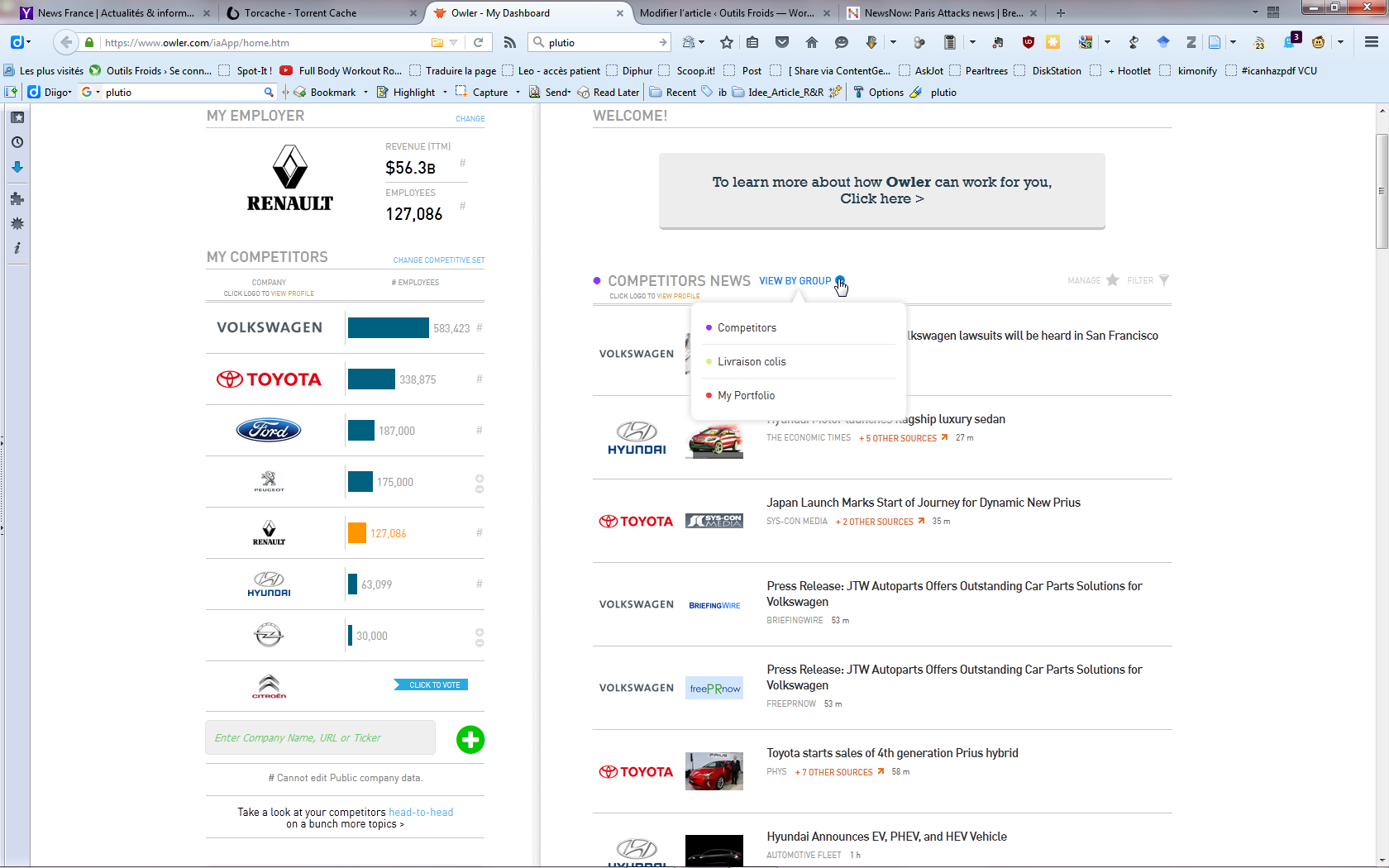Open the Firefox hamburger menu
Viewport: 1389px width, 868px height.
pyautogui.click(x=1371, y=42)
